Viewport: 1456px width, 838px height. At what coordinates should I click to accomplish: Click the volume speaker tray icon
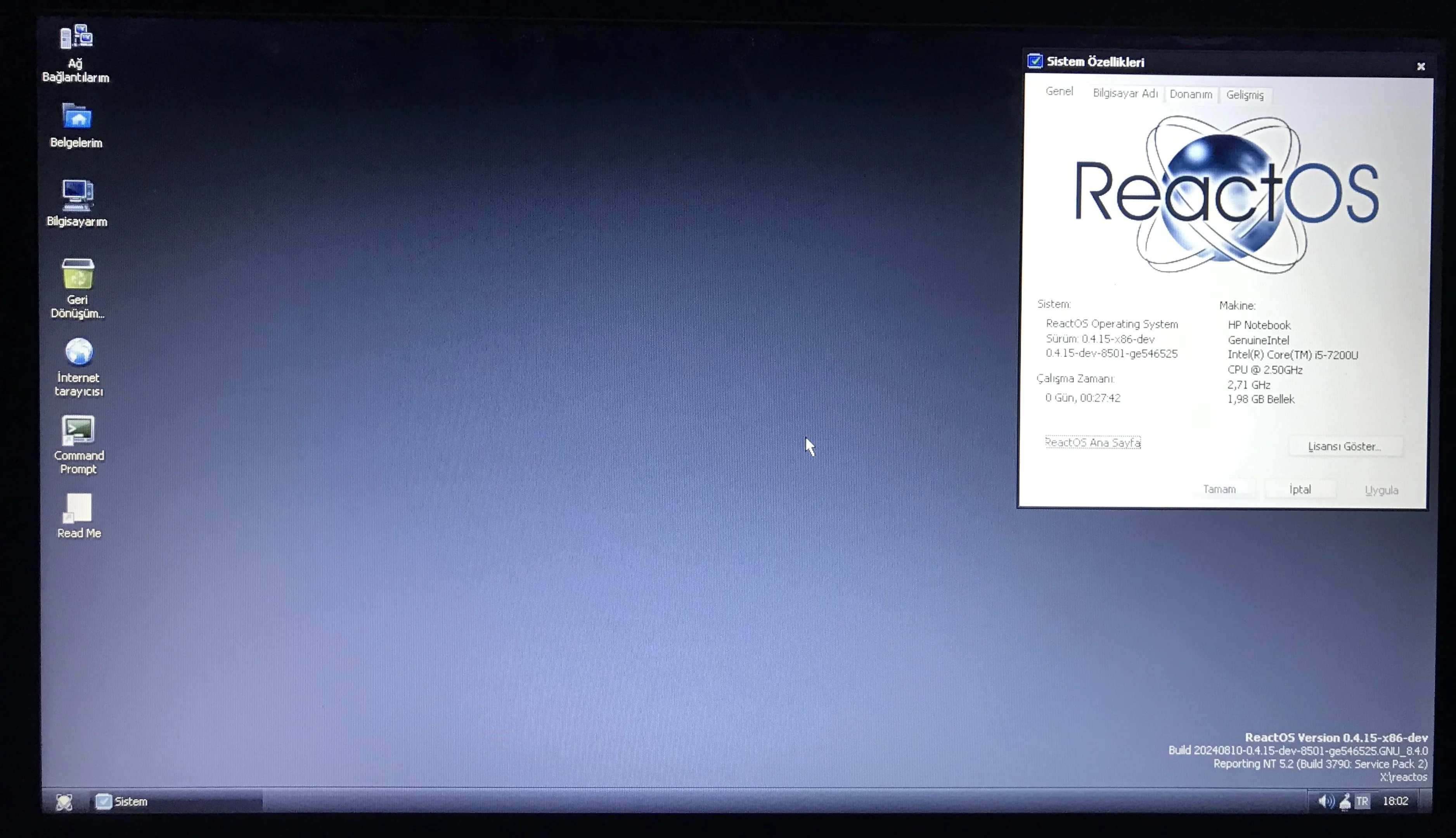pos(1325,801)
